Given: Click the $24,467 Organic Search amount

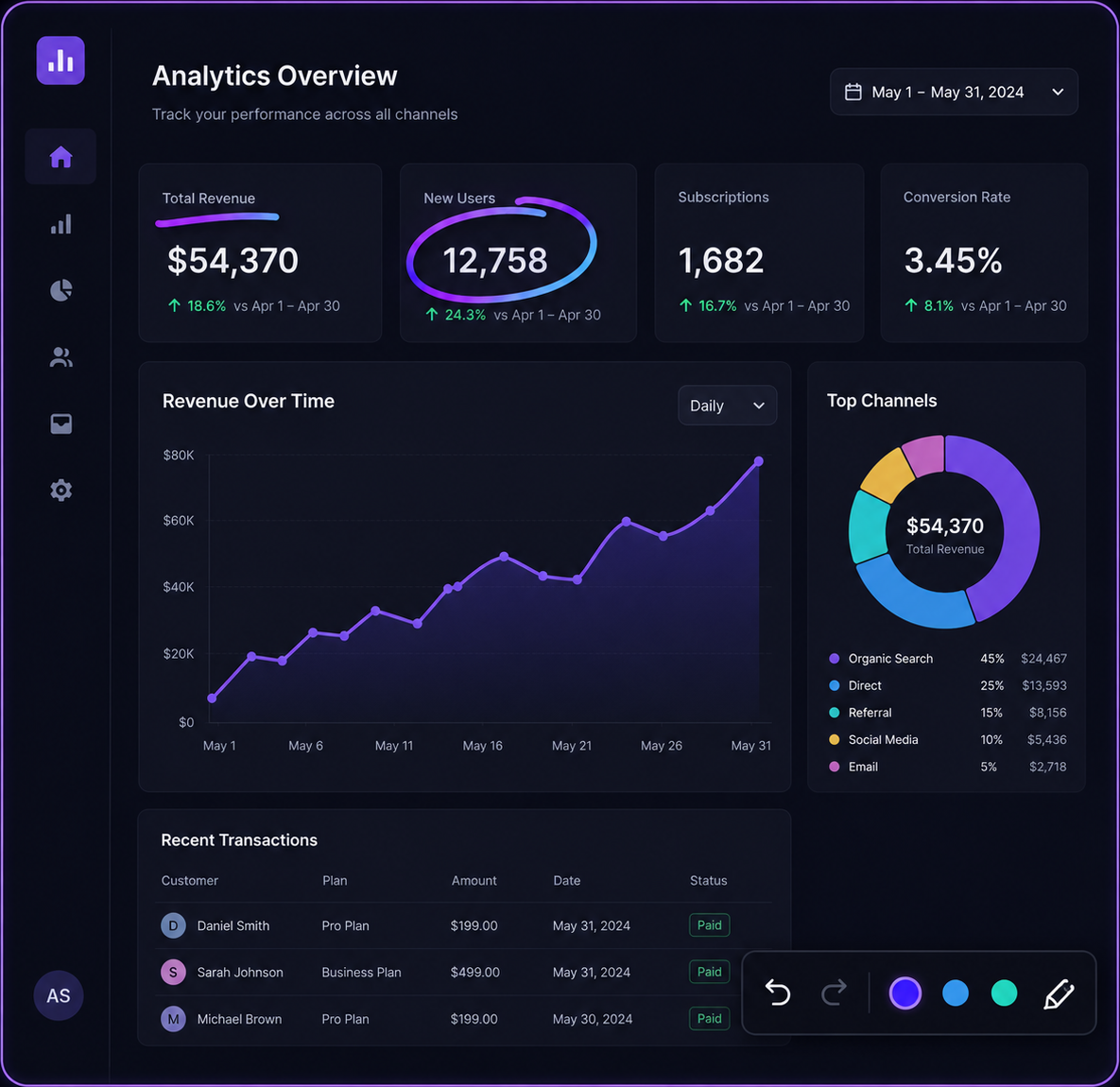Looking at the screenshot, I should click(x=1043, y=659).
